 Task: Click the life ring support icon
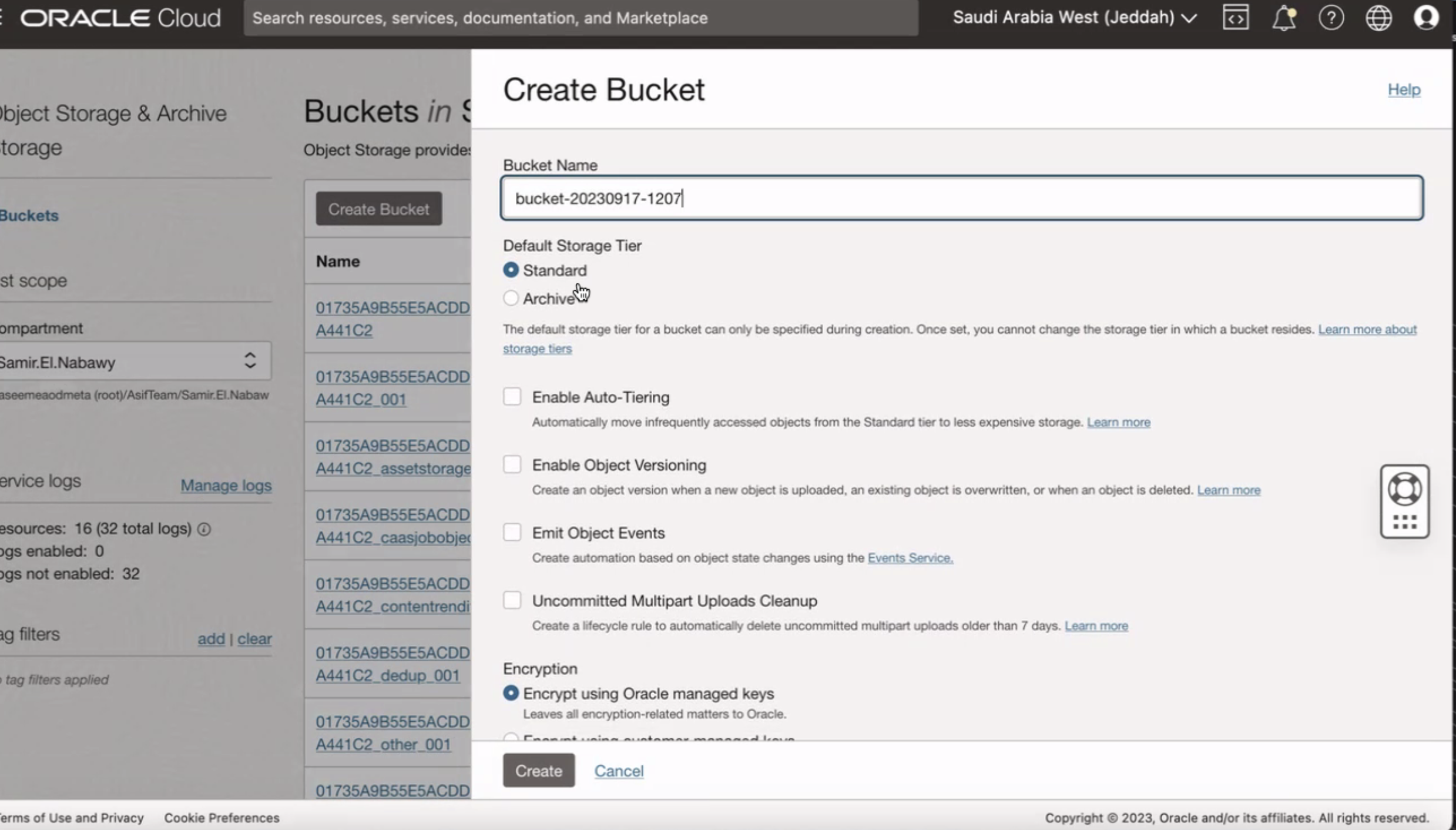[x=1404, y=489]
